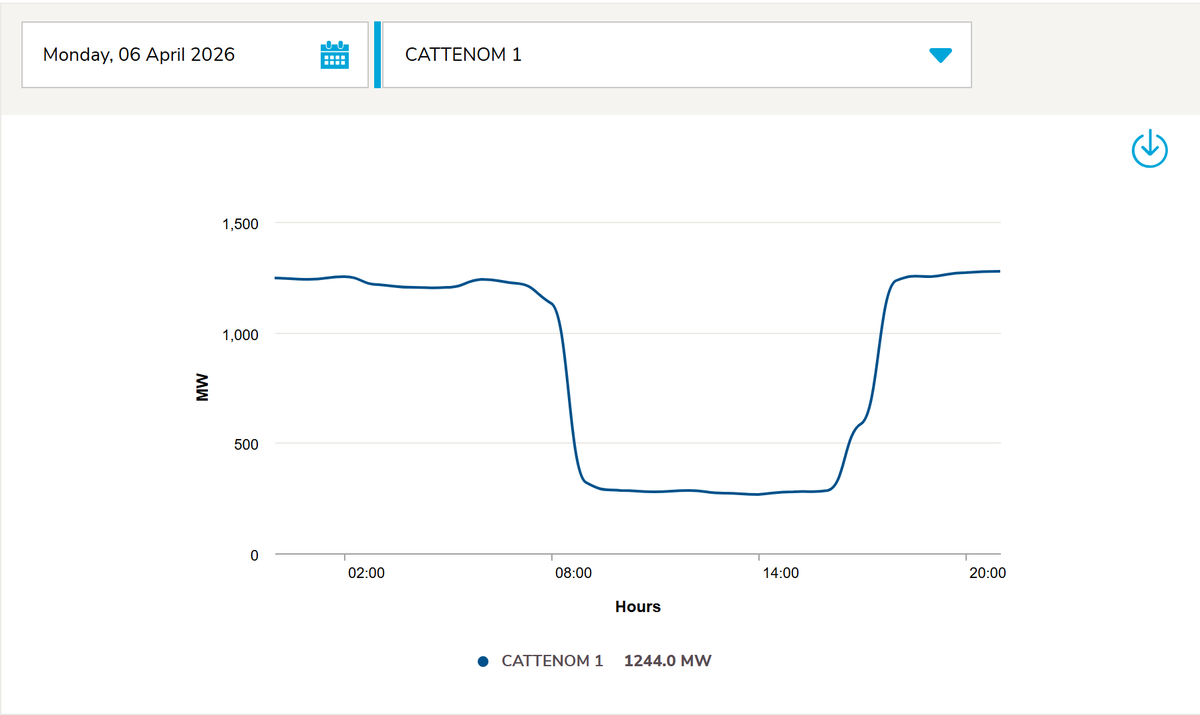Viewport: 1200px width, 715px height.
Task: Click the 1,000 MW axis value
Action: (x=240, y=334)
